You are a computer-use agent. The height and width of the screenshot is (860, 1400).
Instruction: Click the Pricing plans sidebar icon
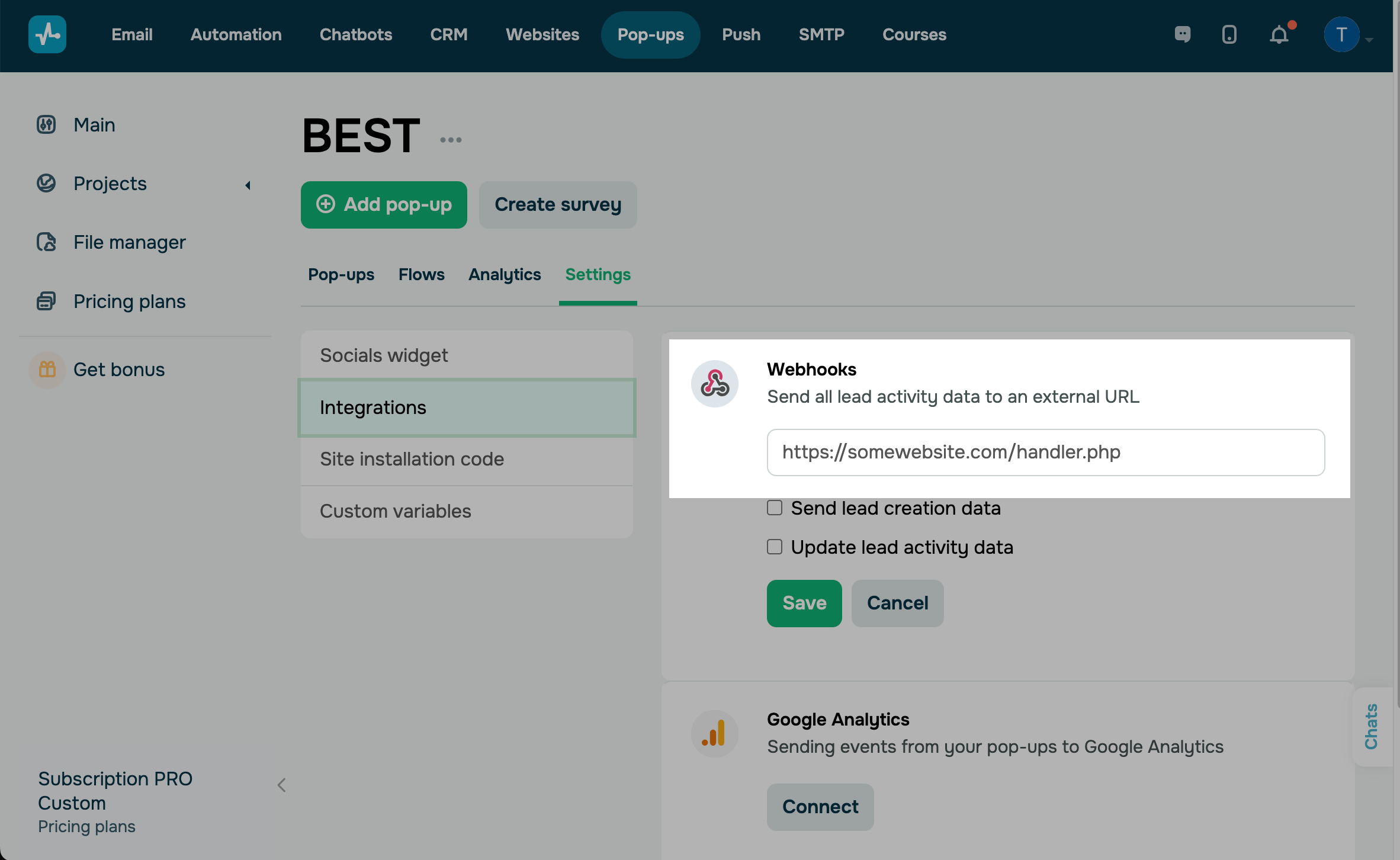pos(46,301)
